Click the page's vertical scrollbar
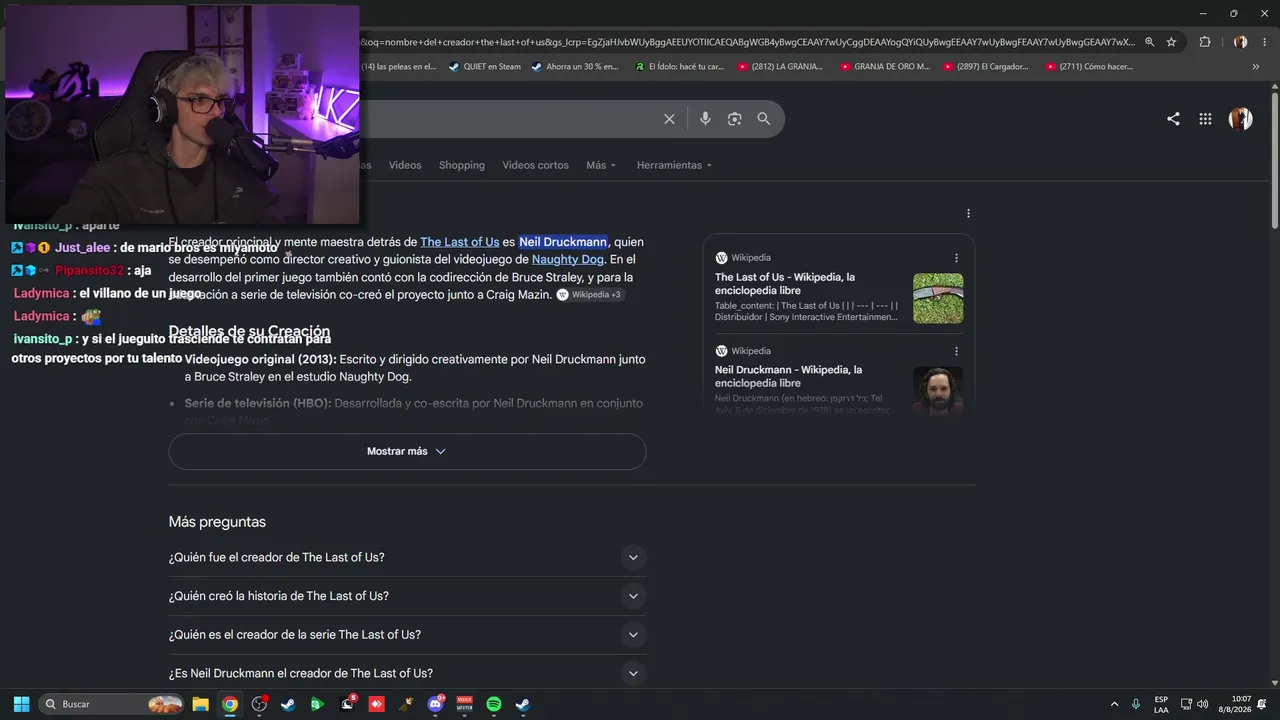Viewport: 1280px width, 720px height. (1274, 160)
